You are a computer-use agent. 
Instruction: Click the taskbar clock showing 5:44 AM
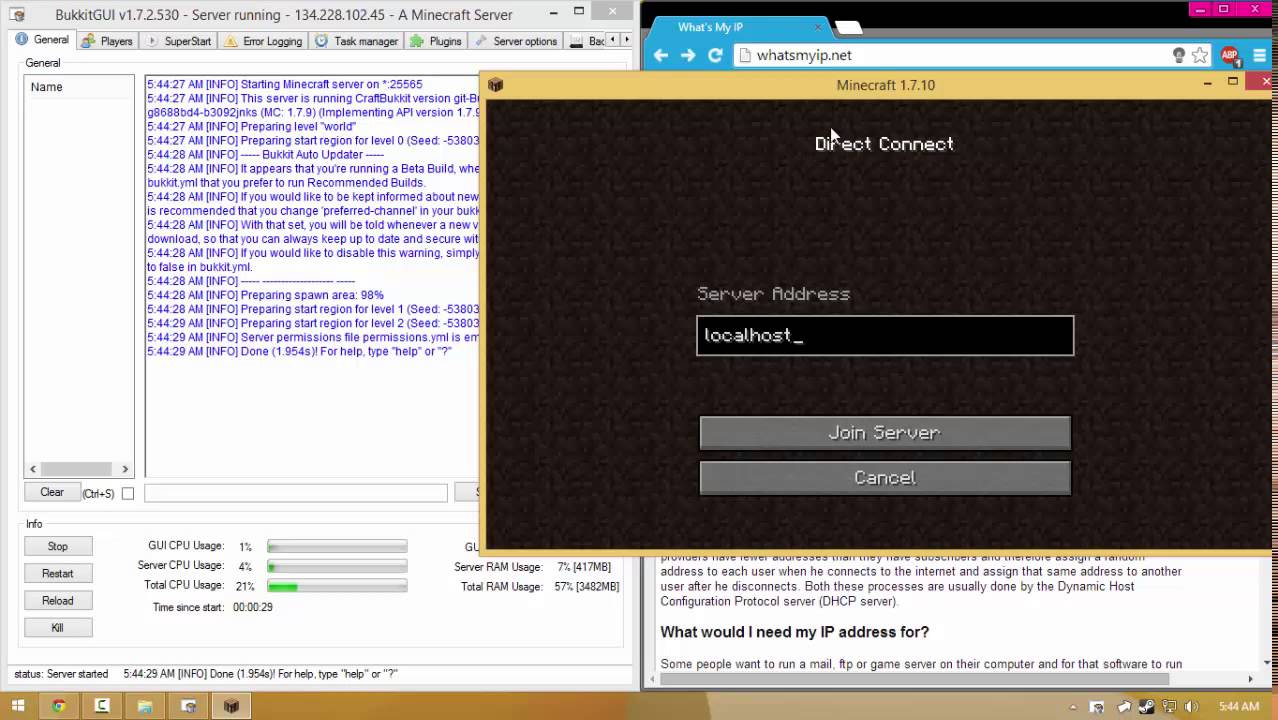tap(1238, 707)
